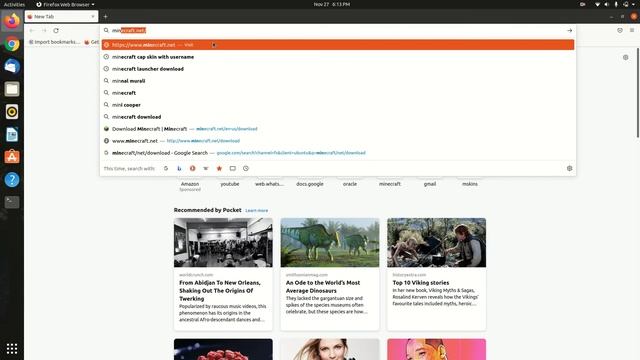
Task: Click Learn more beside Recommended by Pocket
Action: pos(257,211)
